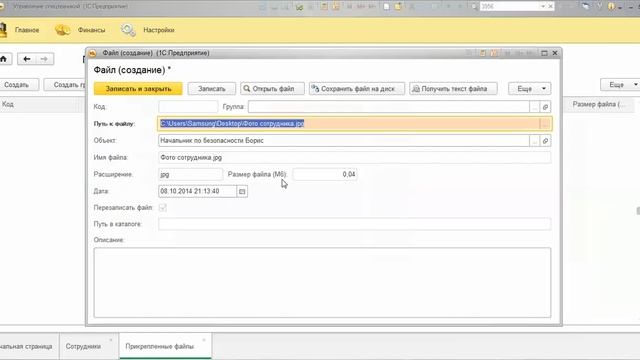Open the yellow info icon
640x360 pixels.
(x=611, y=7)
